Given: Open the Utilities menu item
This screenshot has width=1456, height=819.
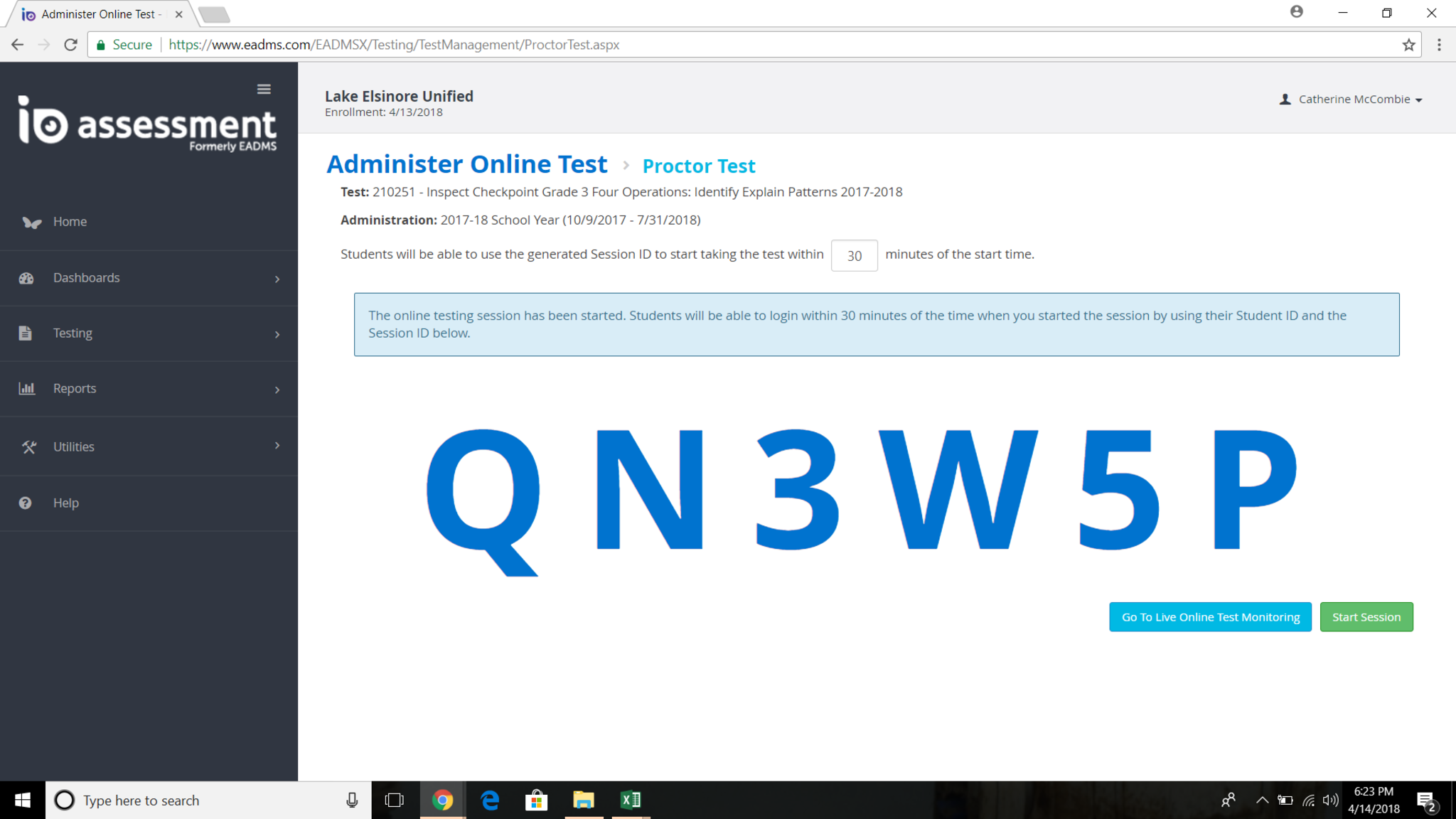Looking at the screenshot, I should pos(74,446).
